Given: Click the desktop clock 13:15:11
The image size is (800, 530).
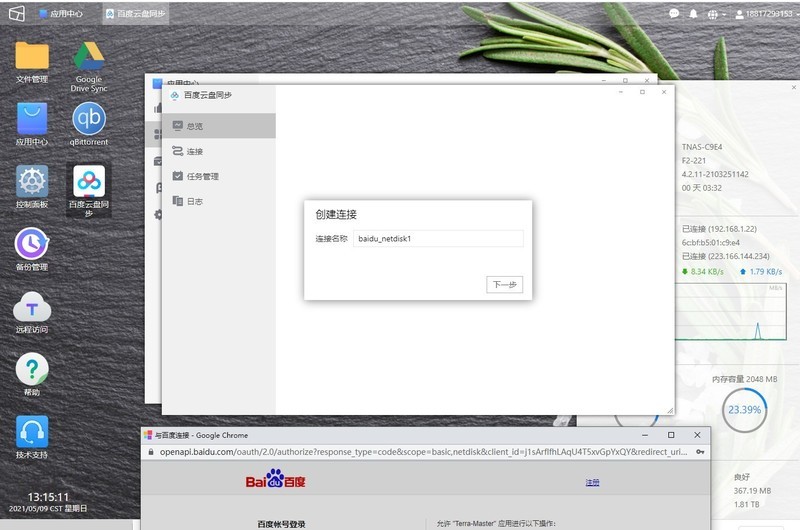Looking at the screenshot, I should click(48, 497).
